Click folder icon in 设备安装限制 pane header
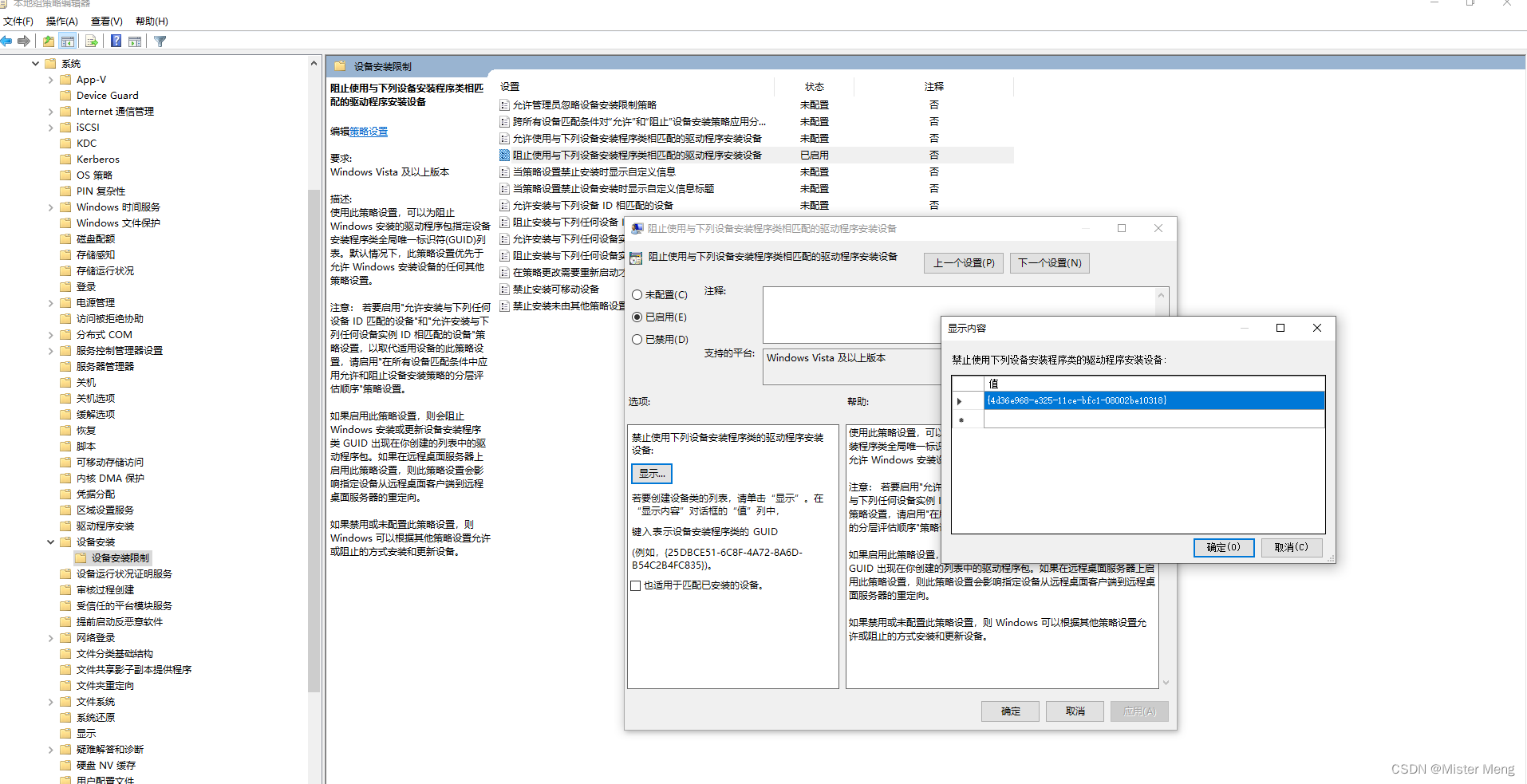 (x=341, y=66)
